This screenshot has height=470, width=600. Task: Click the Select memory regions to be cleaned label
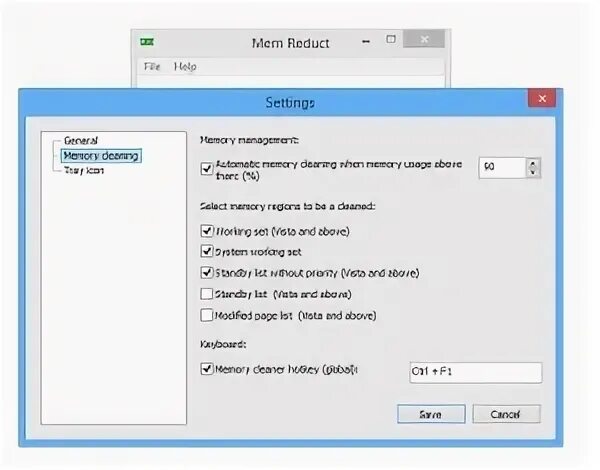[287, 206]
